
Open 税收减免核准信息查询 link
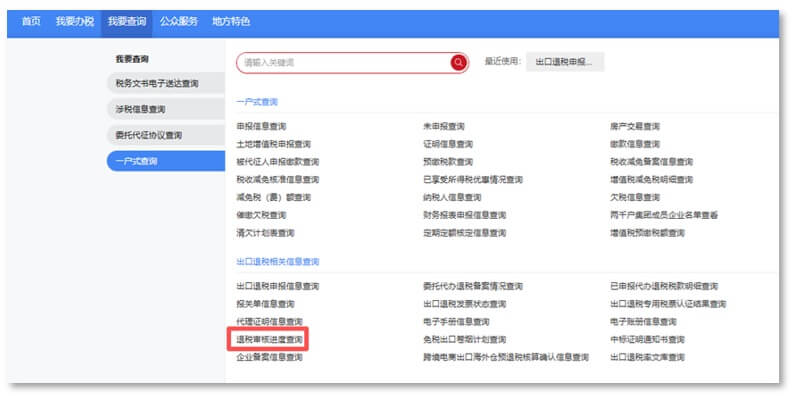click(x=277, y=180)
